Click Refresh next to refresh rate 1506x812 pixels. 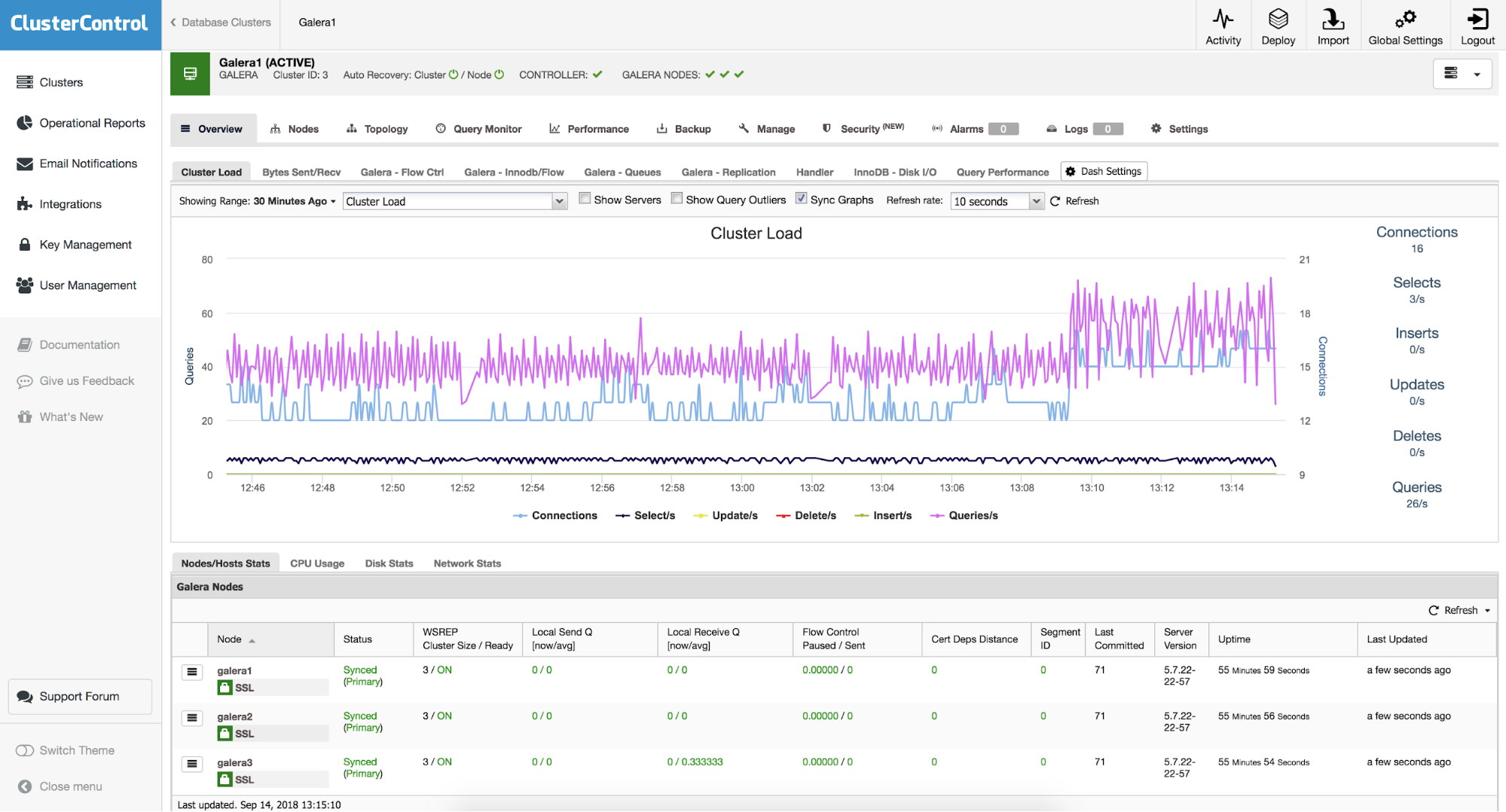(x=1075, y=201)
